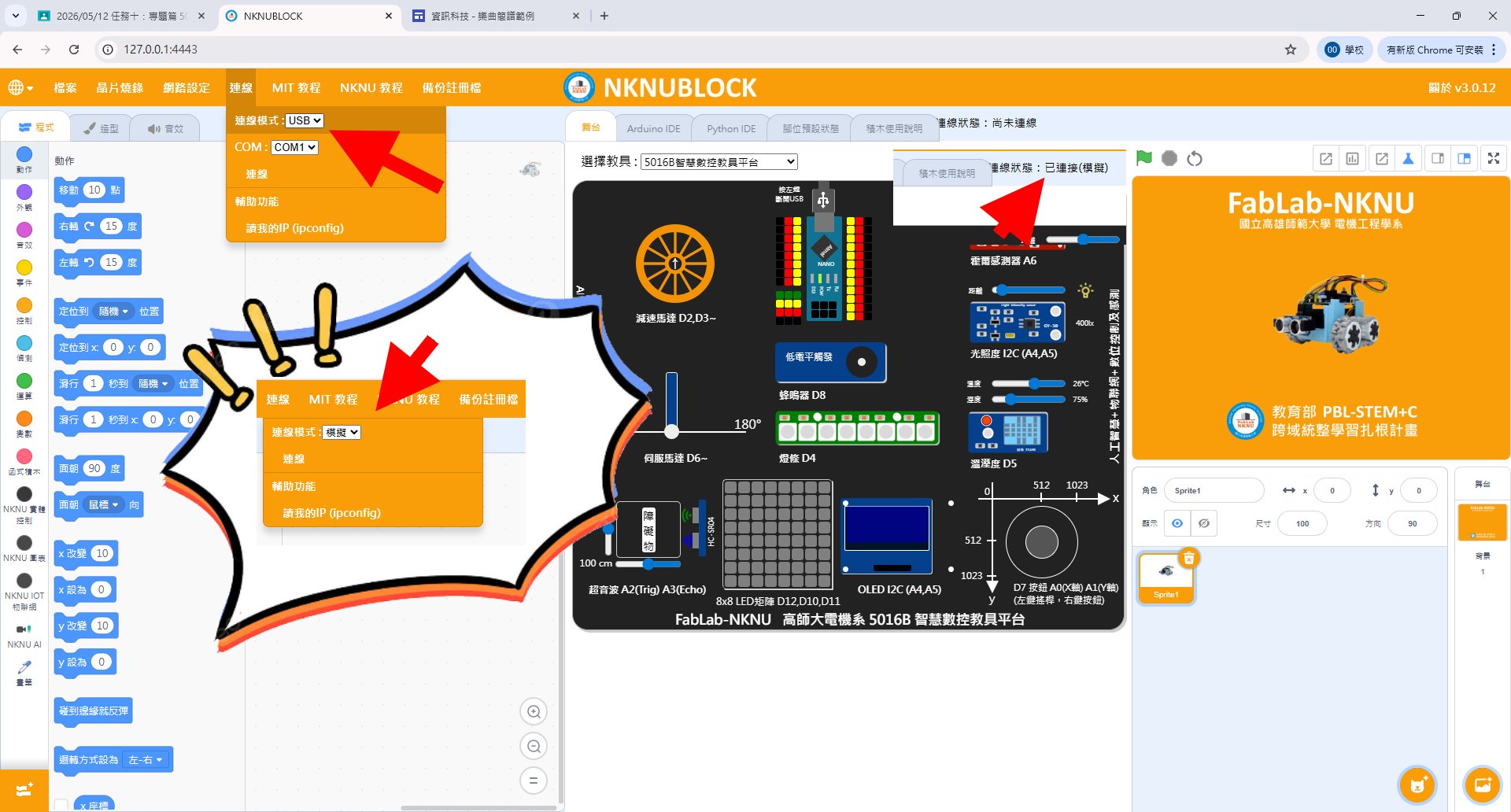Click the gray stop sign button
Viewport: 1511px width, 812px height.
(x=1169, y=158)
